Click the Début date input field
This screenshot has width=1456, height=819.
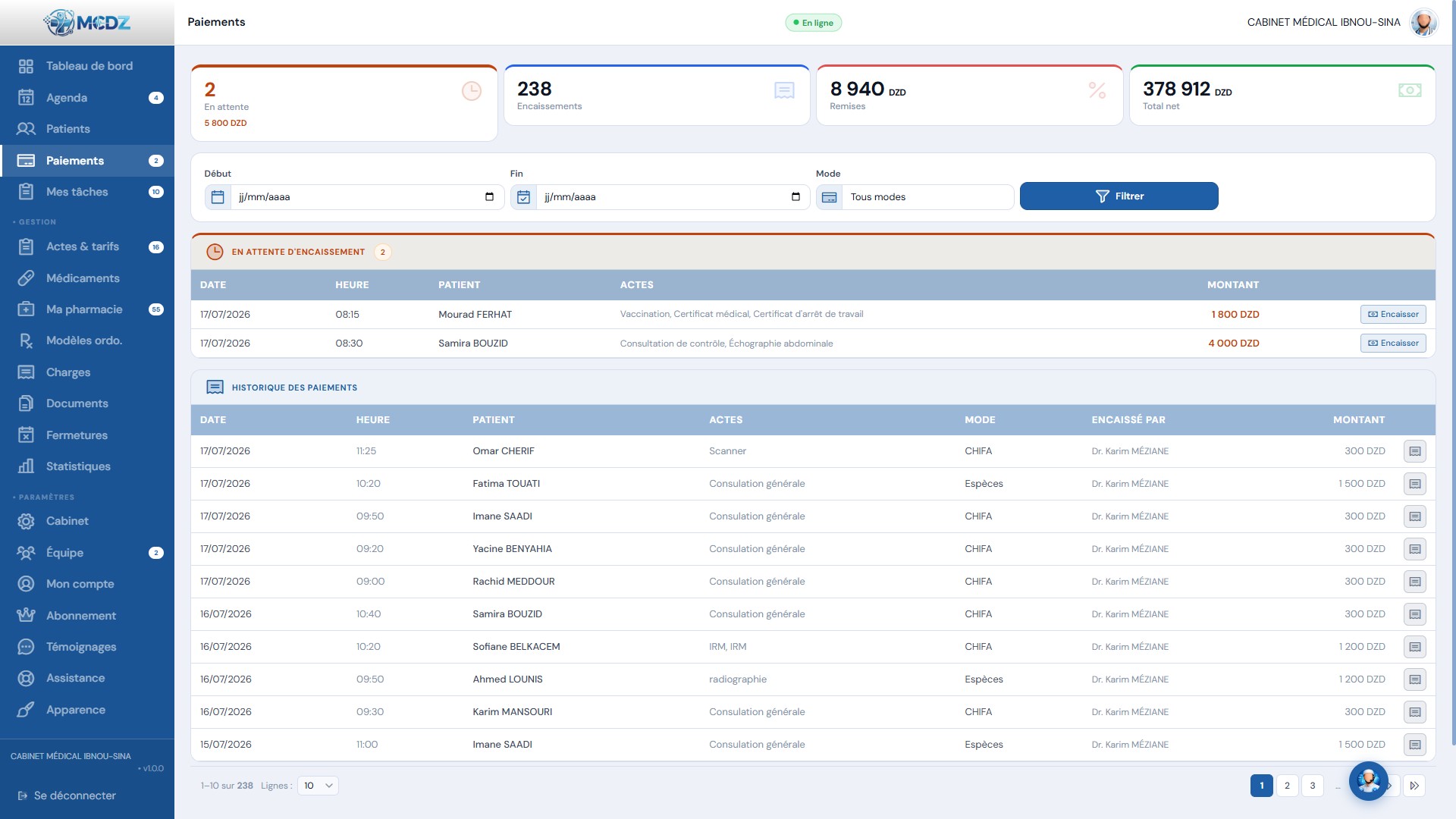point(367,197)
